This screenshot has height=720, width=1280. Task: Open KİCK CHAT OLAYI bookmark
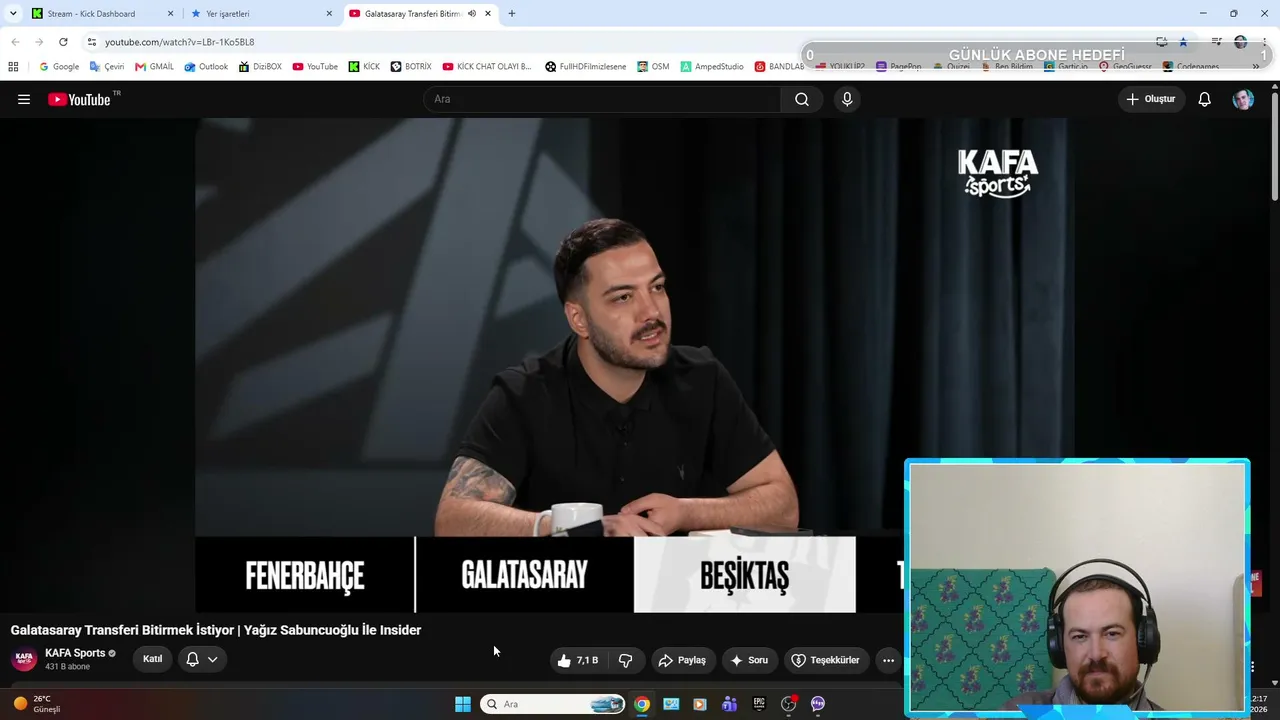(487, 67)
